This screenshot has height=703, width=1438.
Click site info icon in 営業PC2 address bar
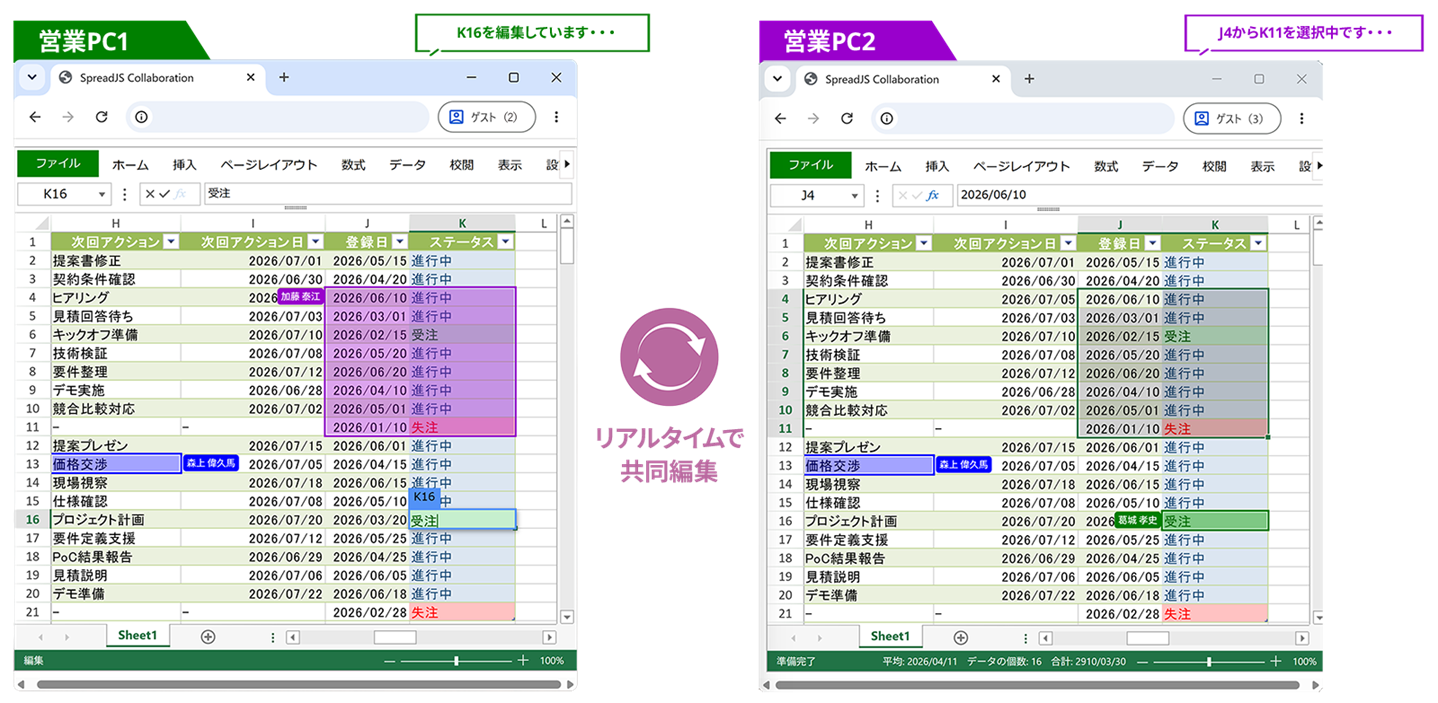click(x=888, y=118)
